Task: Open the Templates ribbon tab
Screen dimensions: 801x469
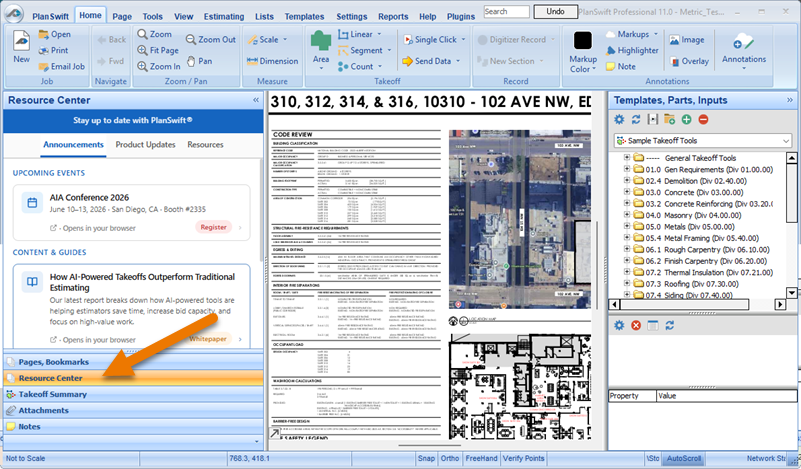Action: (304, 16)
